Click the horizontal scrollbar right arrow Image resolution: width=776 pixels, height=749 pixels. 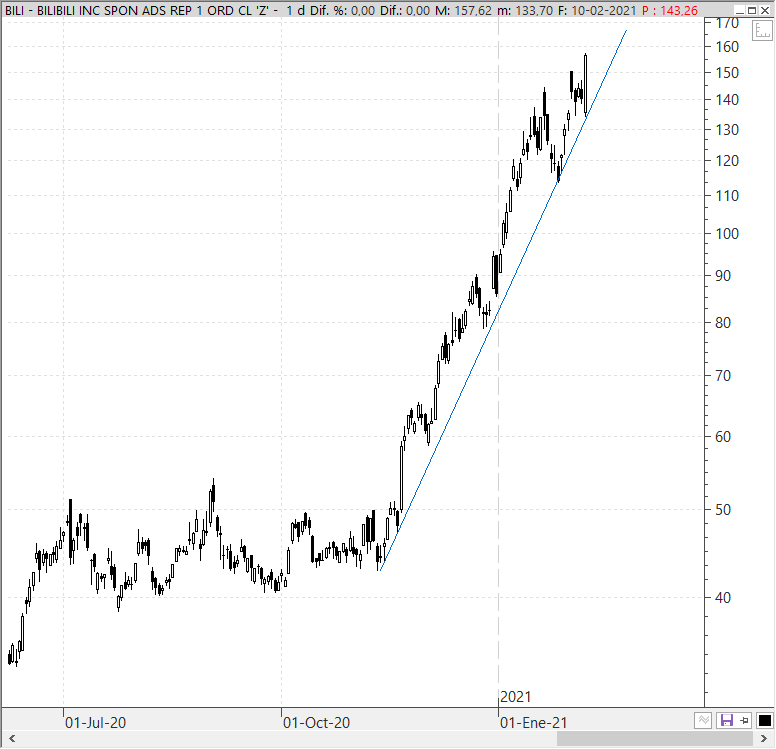click(764, 739)
